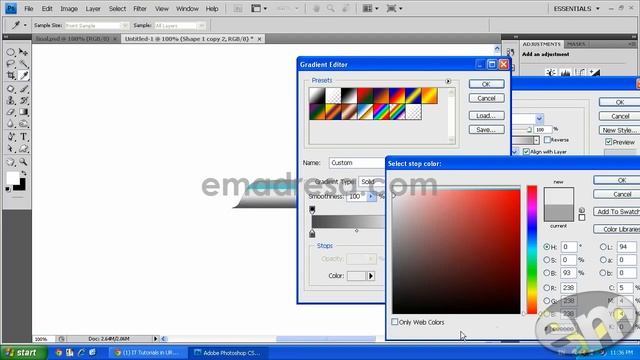The height and width of the screenshot is (360, 640).
Task: Click the swap foreground and background colors icon
Action: 24,173
